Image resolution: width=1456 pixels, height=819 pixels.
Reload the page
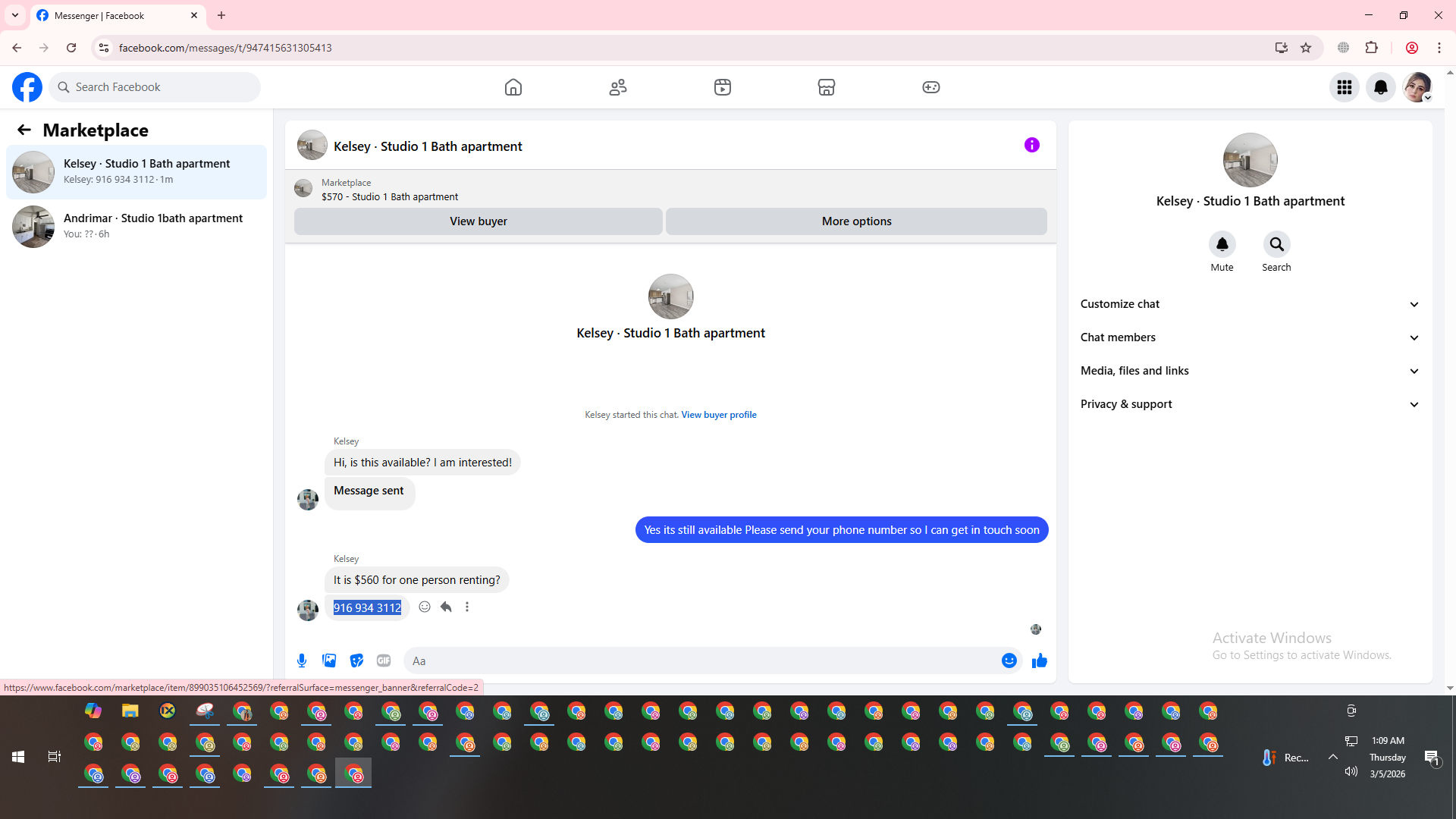click(x=71, y=48)
